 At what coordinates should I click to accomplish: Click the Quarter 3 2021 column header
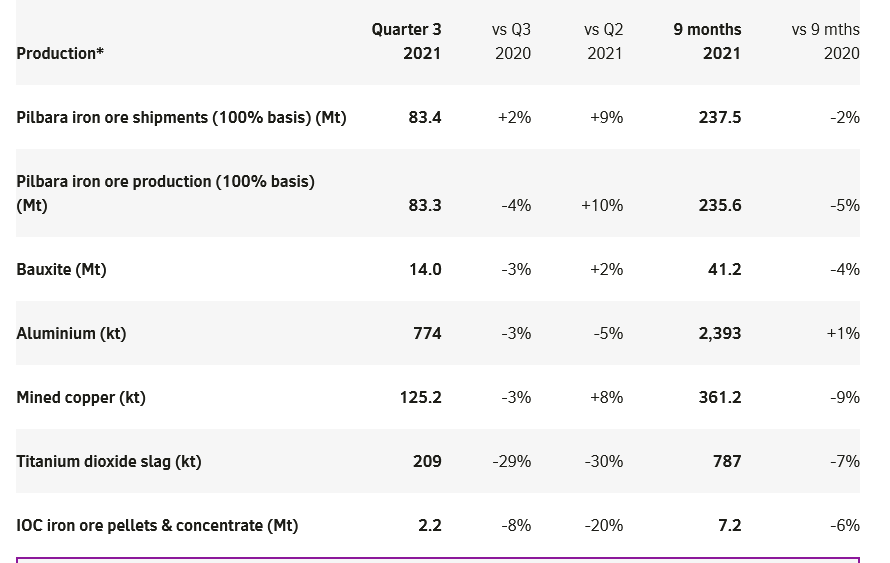pyautogui.click(x=407, y=41)
